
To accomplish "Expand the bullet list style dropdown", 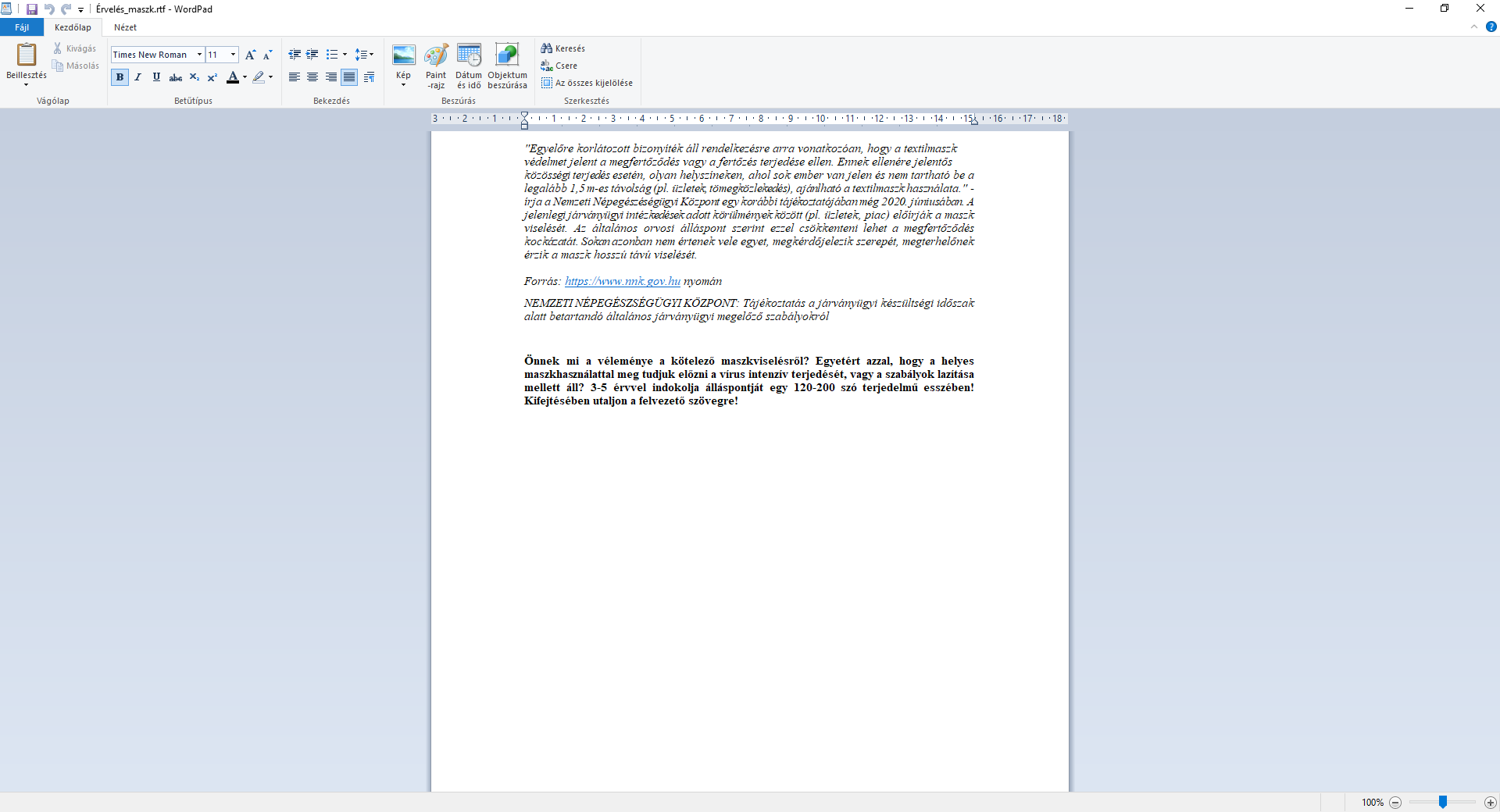I will (345, 55).
